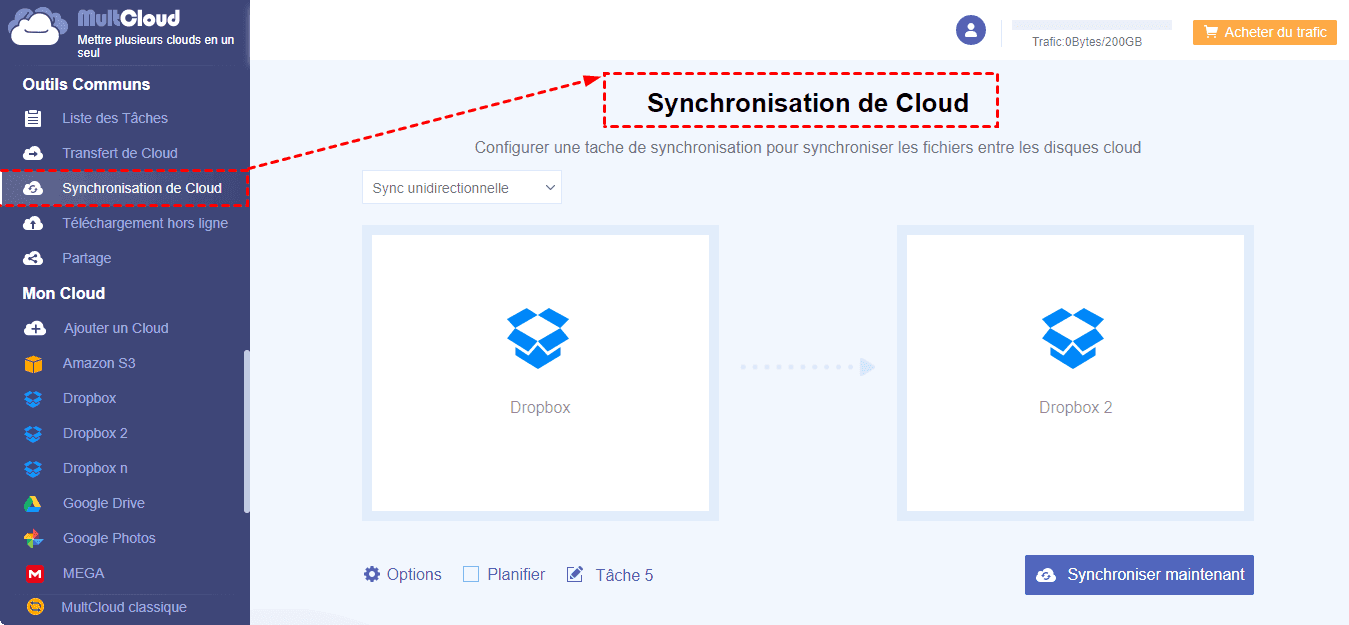Screen dimensions: 1349x625
Task: Open Google Drive in Mon Cloud
Action: click(x=104, y=503)
